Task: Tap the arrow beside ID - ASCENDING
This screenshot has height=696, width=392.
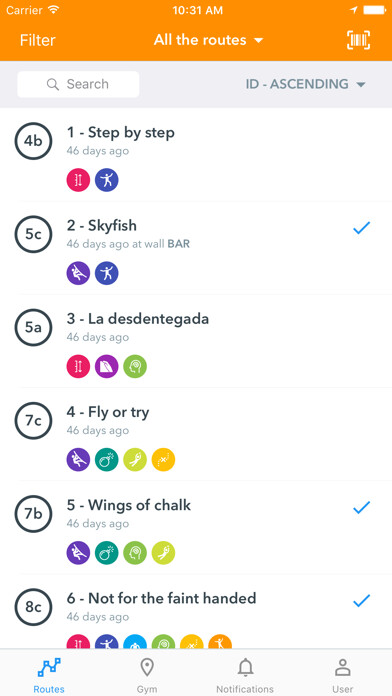Action: tap(360, 84)
